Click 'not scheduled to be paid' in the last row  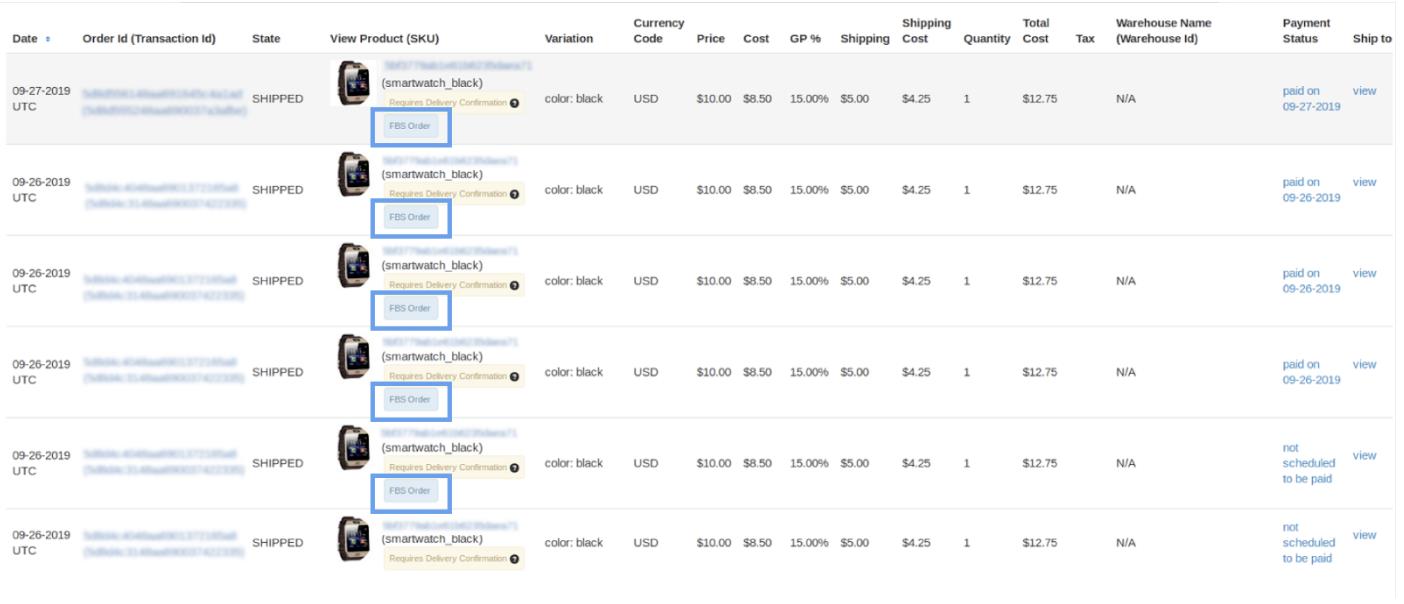[1308, 543]
